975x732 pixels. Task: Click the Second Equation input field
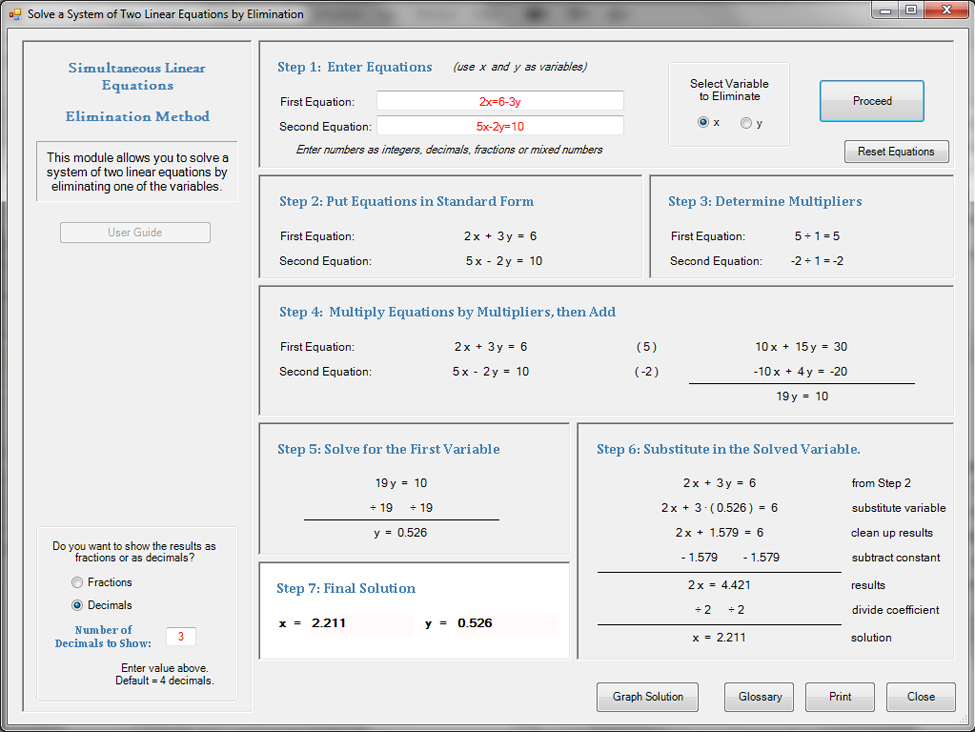pos(500,126)
